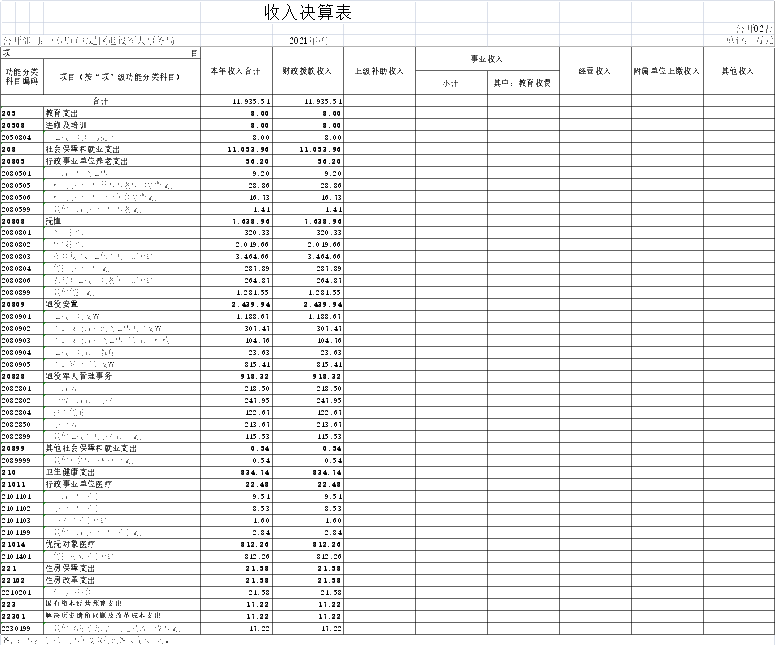The image size is (775, 645).
Task: Select code cell 2101103
Action: pyautogui.click(x=22, y=520)
